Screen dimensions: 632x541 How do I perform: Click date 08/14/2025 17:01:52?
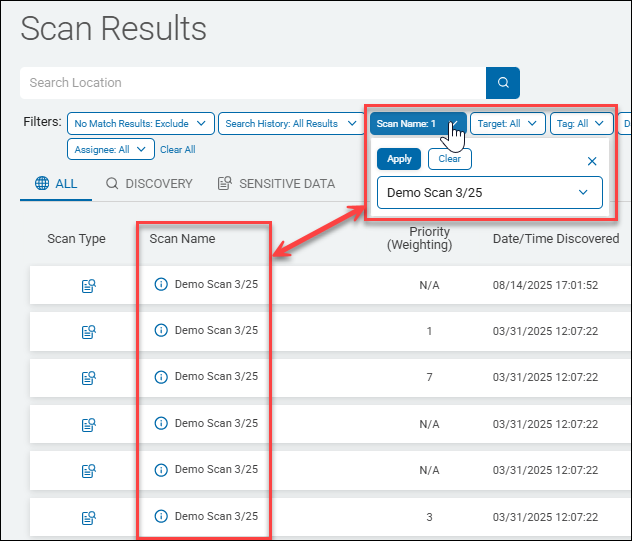(545, 285)
